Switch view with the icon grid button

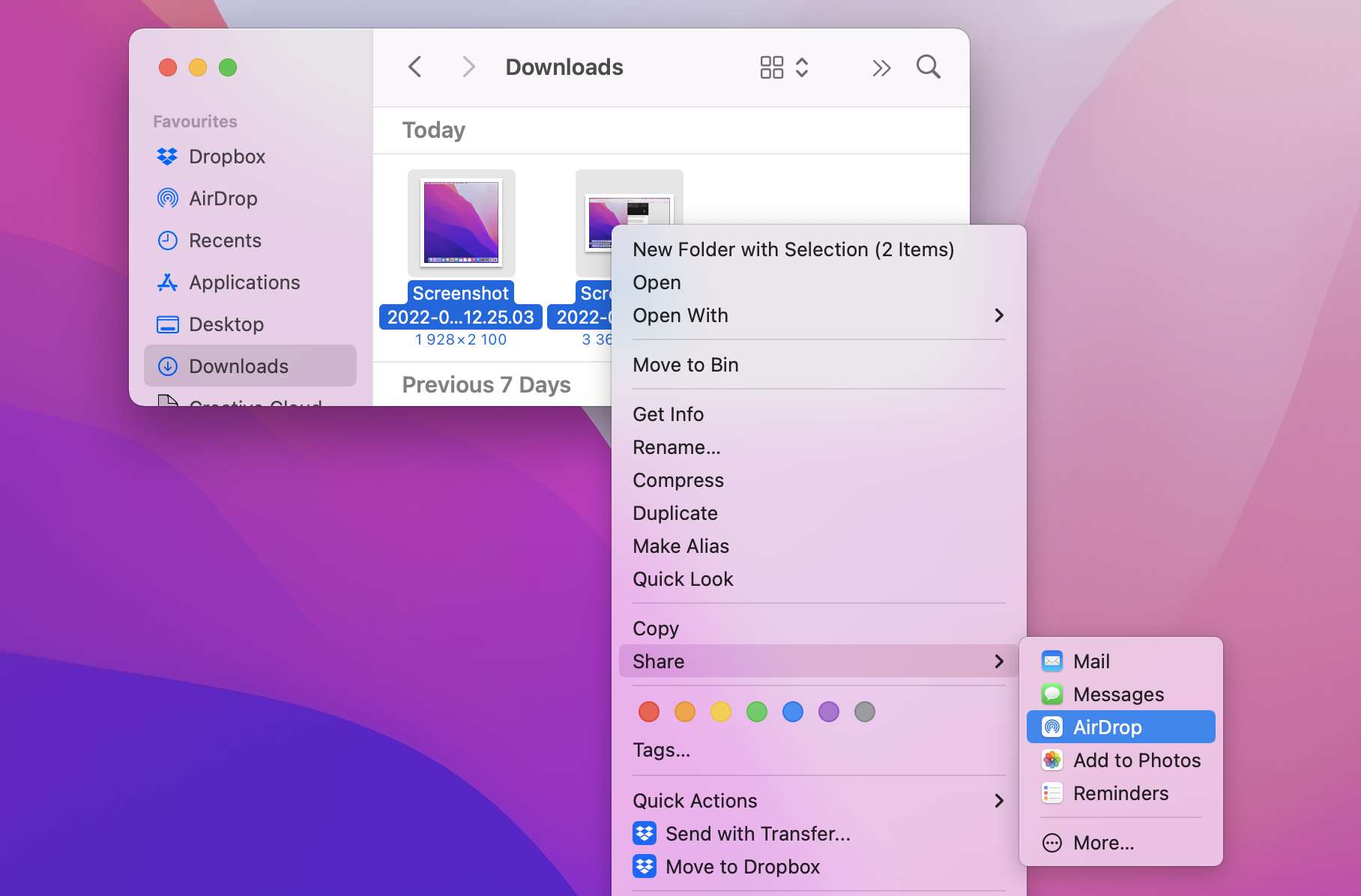click(772, 67)
